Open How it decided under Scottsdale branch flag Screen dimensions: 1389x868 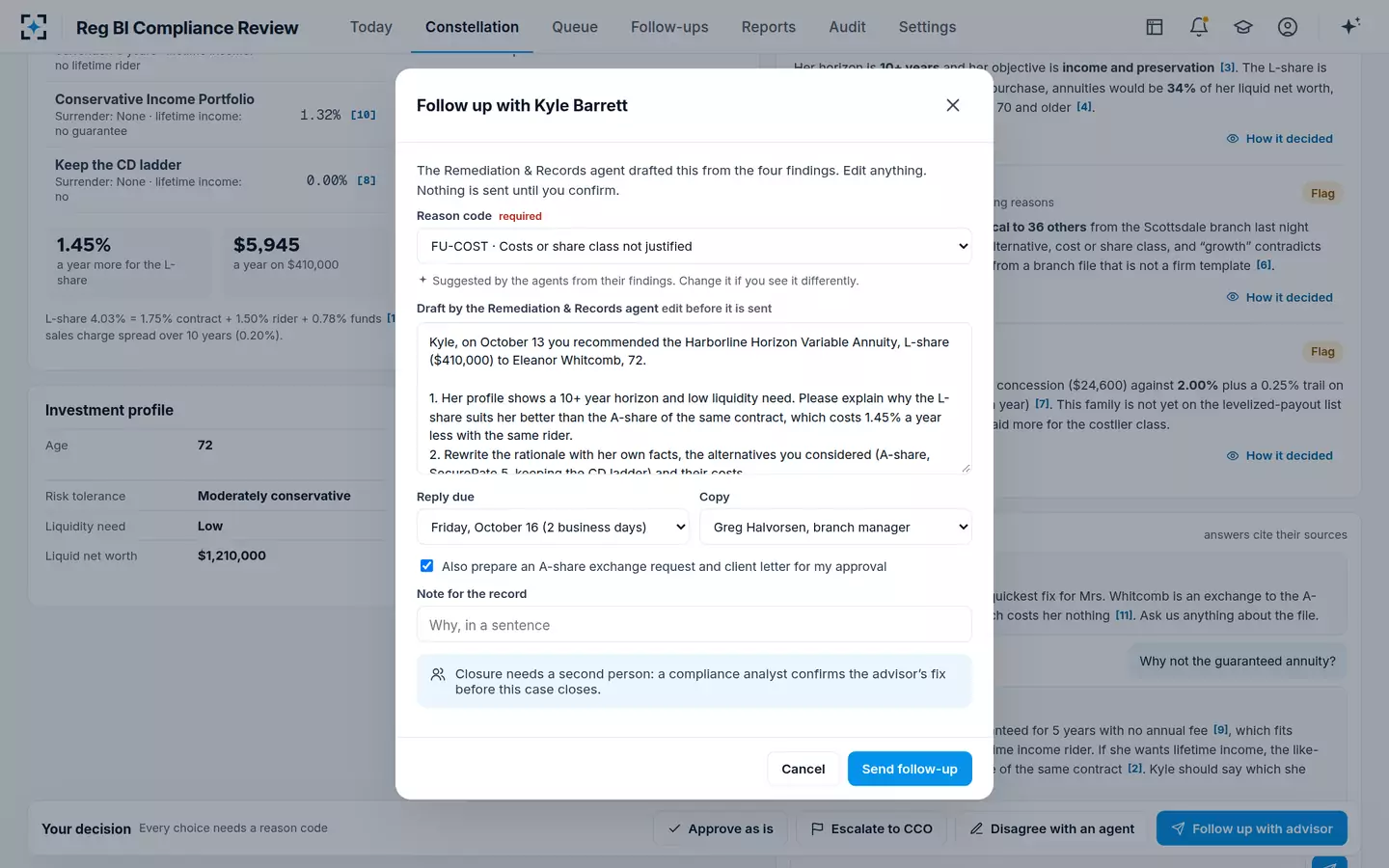tap(1280, 297)
